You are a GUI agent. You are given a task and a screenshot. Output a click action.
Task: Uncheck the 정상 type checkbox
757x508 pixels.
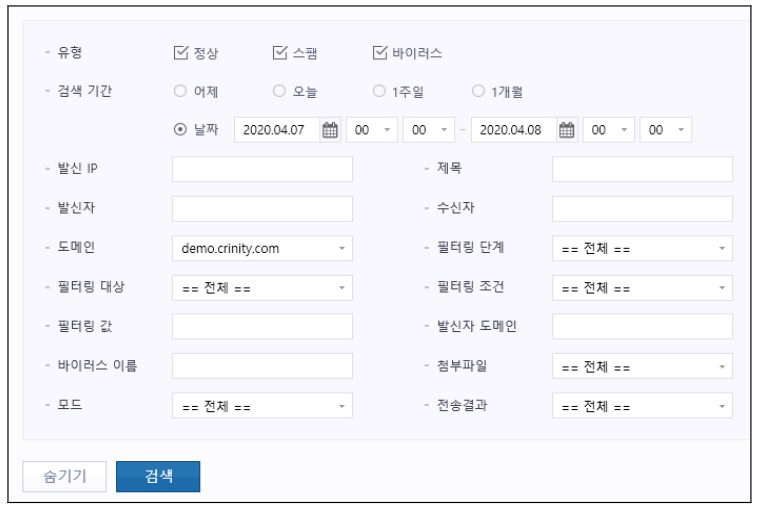[x=181, y=53]
